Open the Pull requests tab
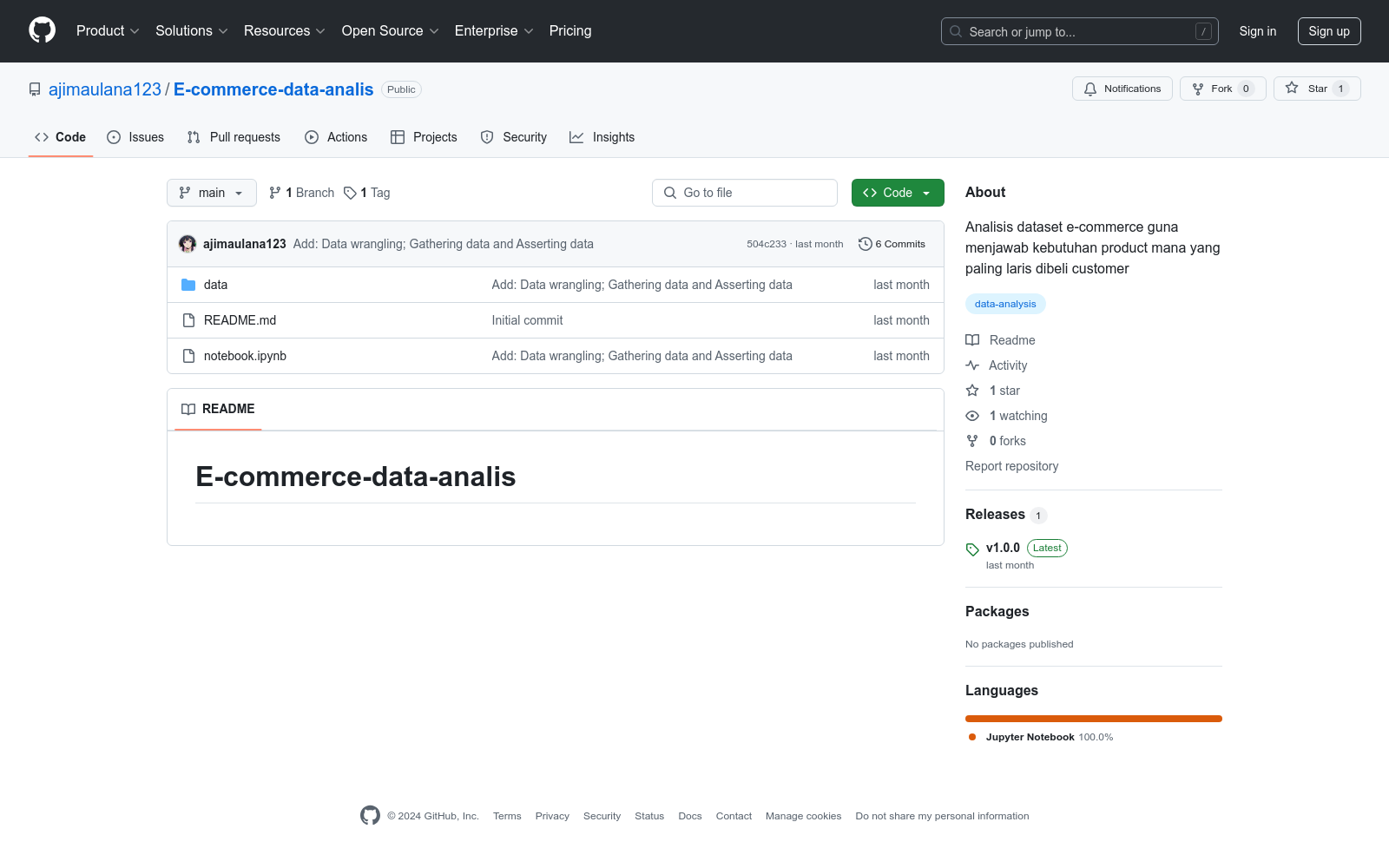Image resolution: width=1389 pixels, height=868 pixels. pos(234,137)
